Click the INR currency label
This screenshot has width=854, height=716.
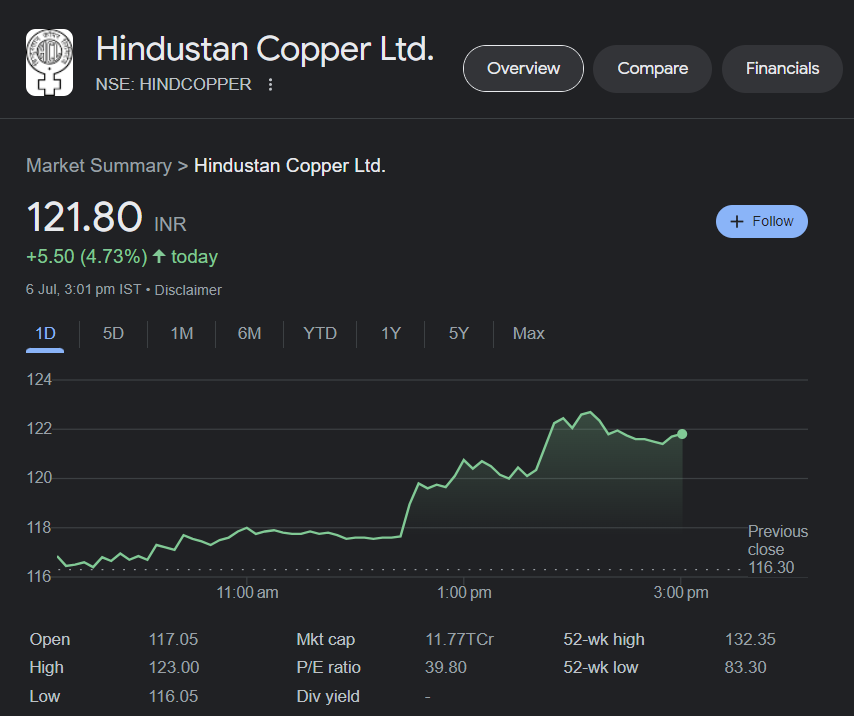click(170, 224)
